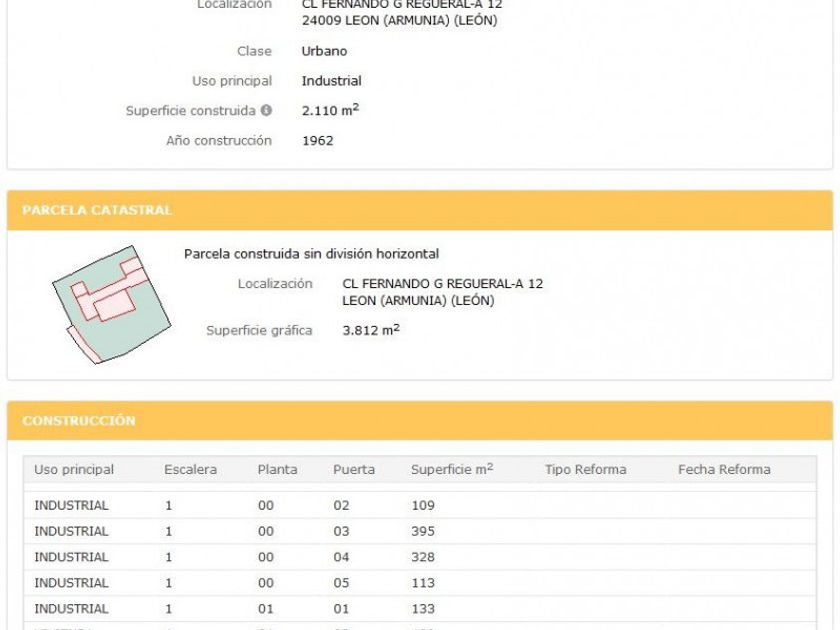Click the Uso principal column header
840x630 pixels.
pos(74,470)
